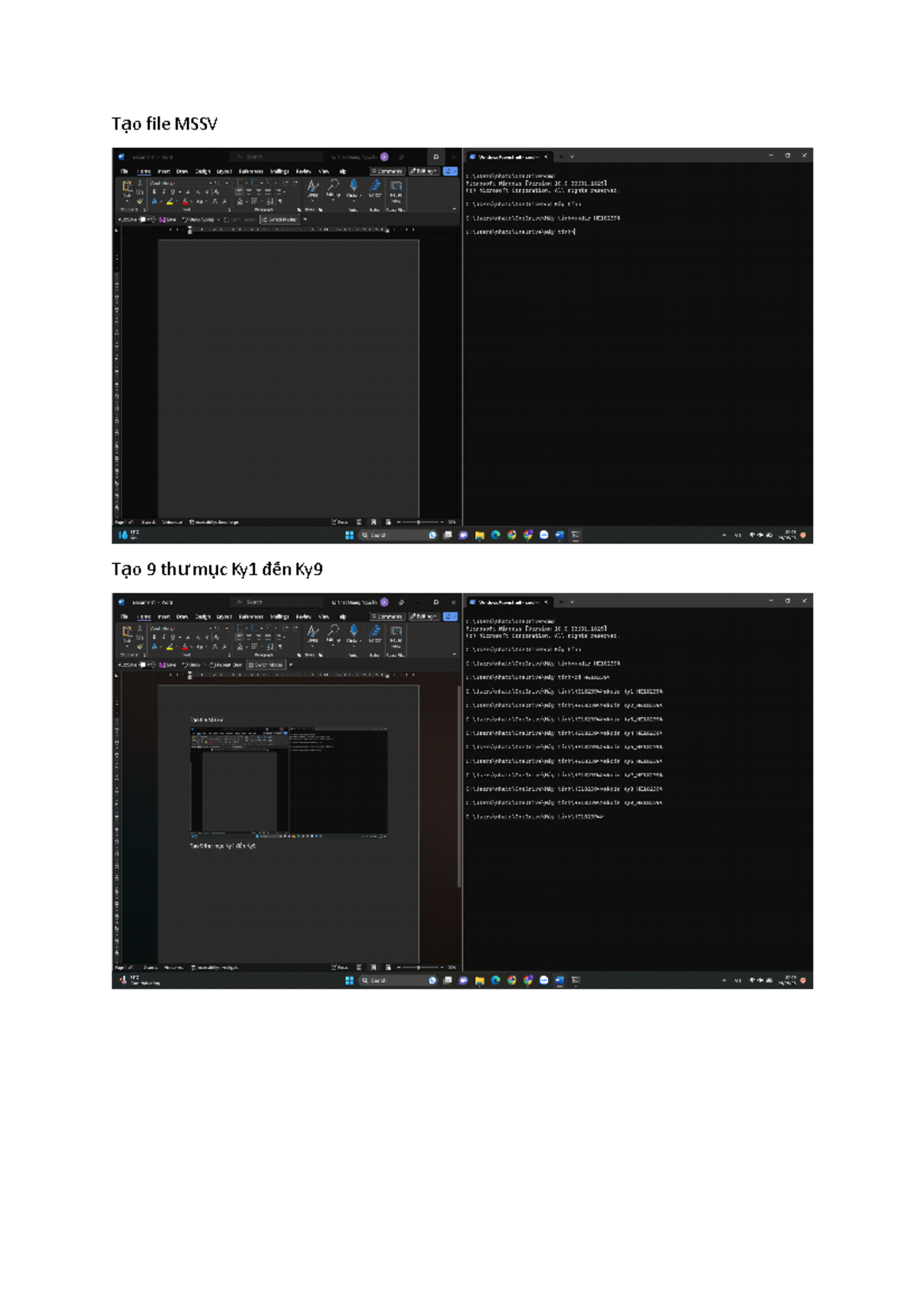Click the yellow text highlight icon in the upper ribbon

tap(169, 202)
